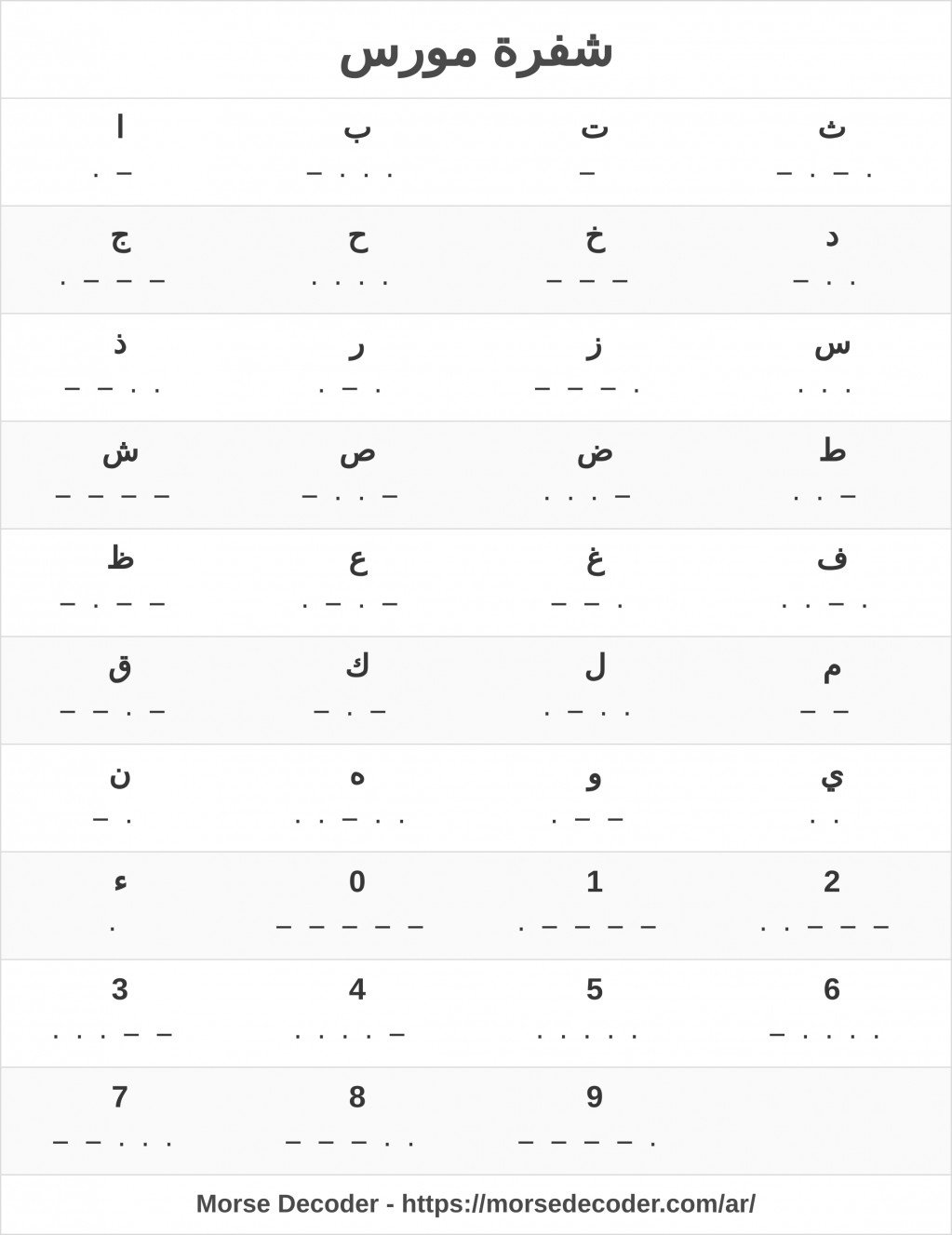Click the letter ع

(x=358, y=561)
